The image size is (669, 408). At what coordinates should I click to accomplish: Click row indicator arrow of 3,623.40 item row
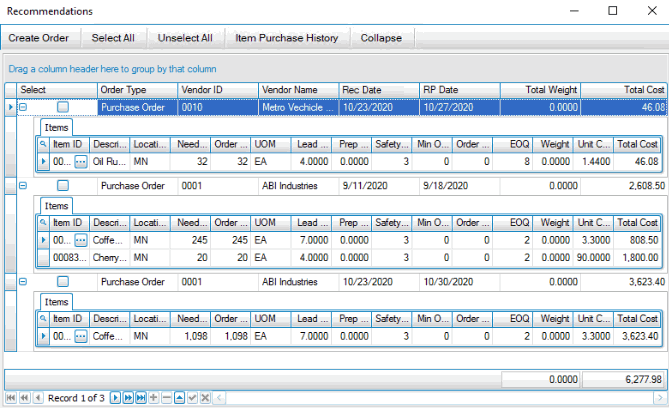pyautogui.click(x=43, y=336)
